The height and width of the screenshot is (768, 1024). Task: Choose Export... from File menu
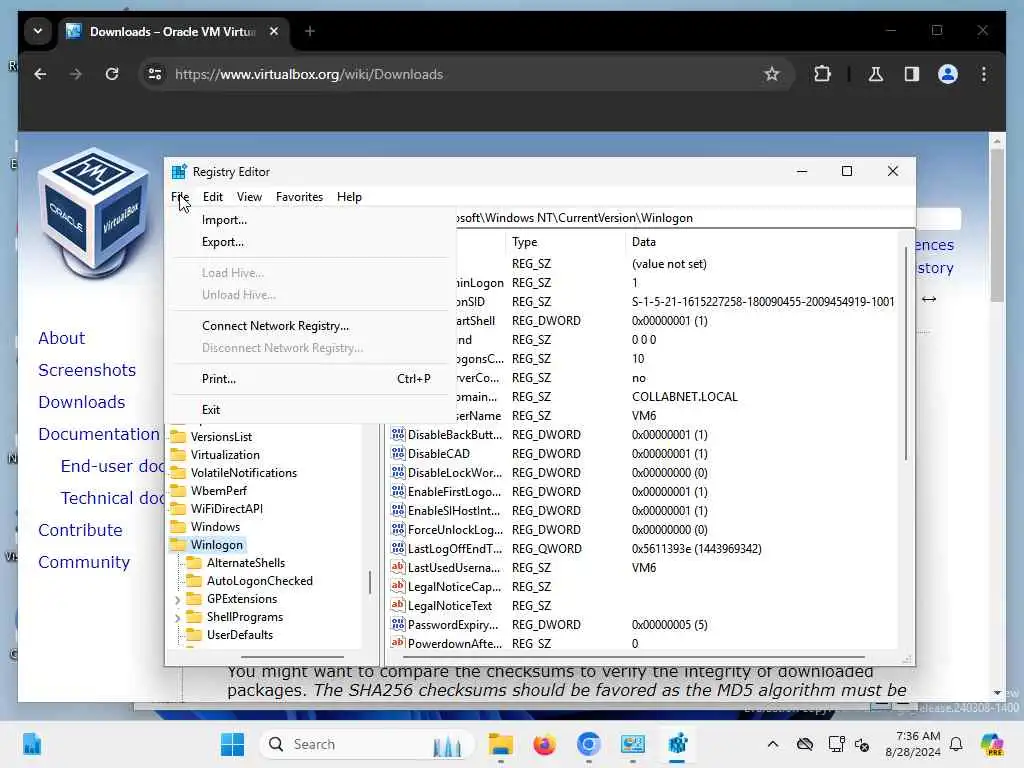coord(311,242)
